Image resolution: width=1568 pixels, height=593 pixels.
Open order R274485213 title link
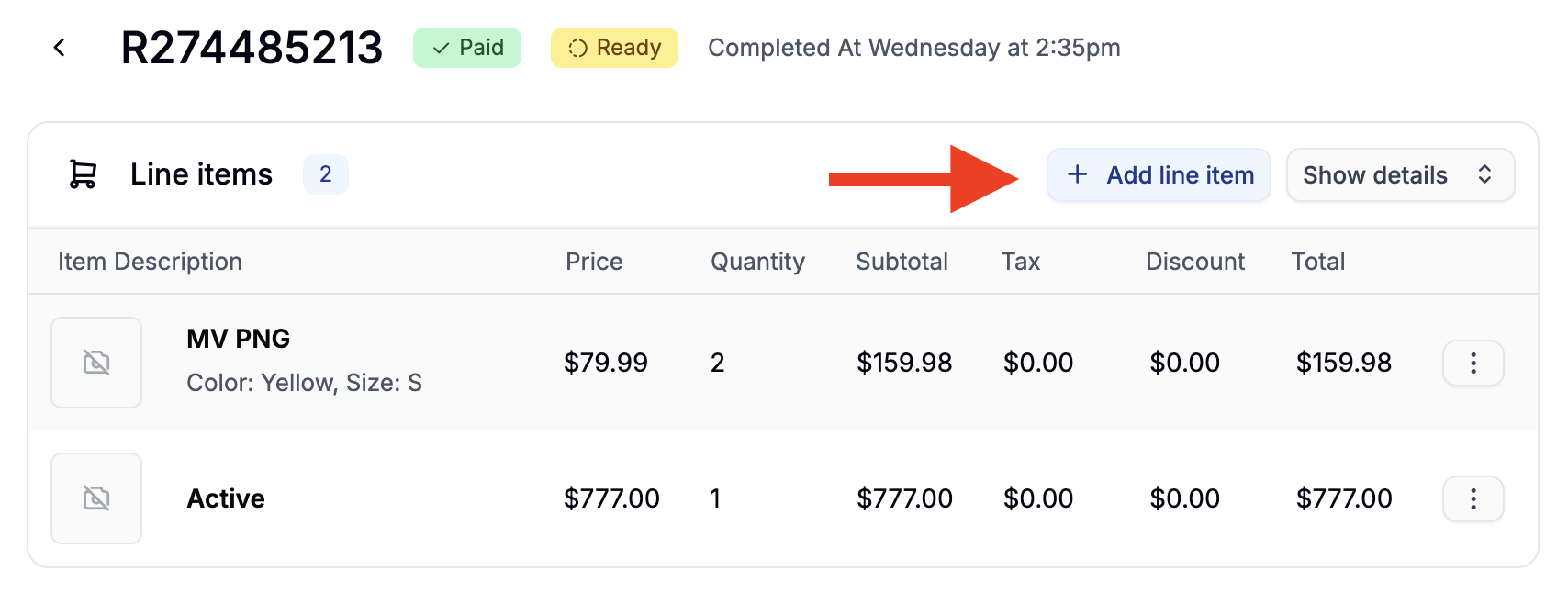(x=252, y=48)
